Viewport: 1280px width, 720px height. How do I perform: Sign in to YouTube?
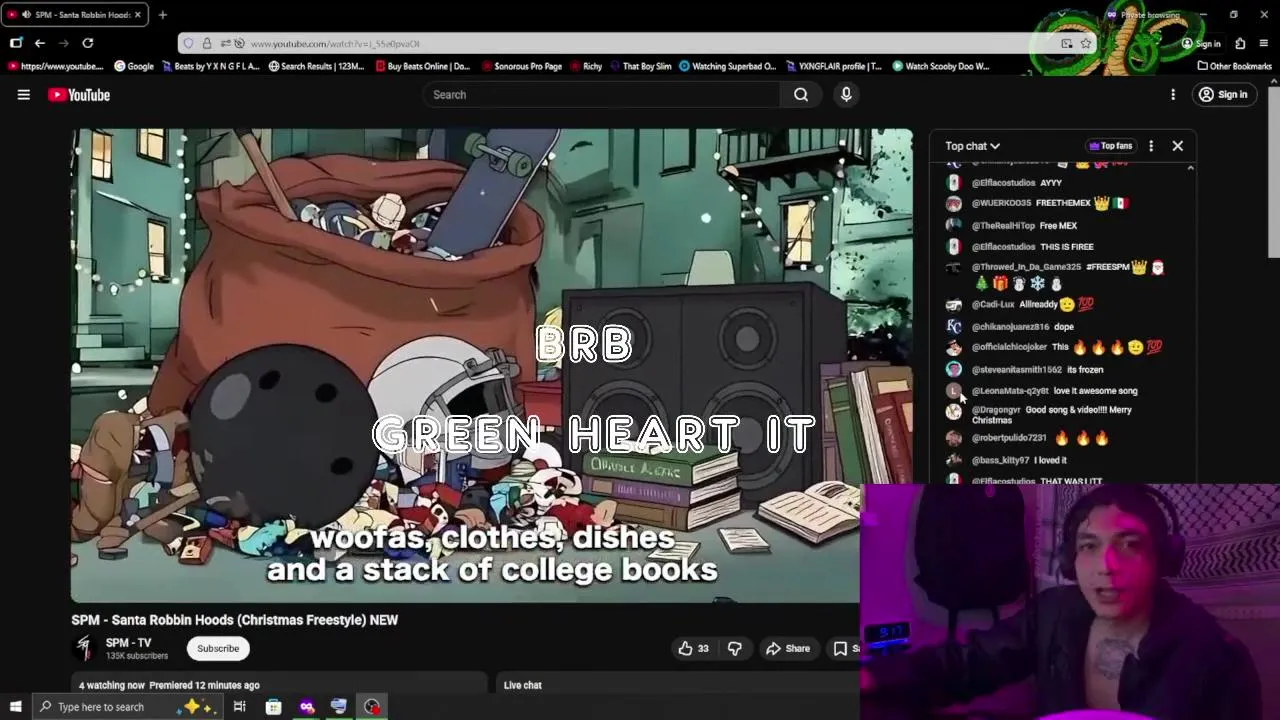(1223, 95)
